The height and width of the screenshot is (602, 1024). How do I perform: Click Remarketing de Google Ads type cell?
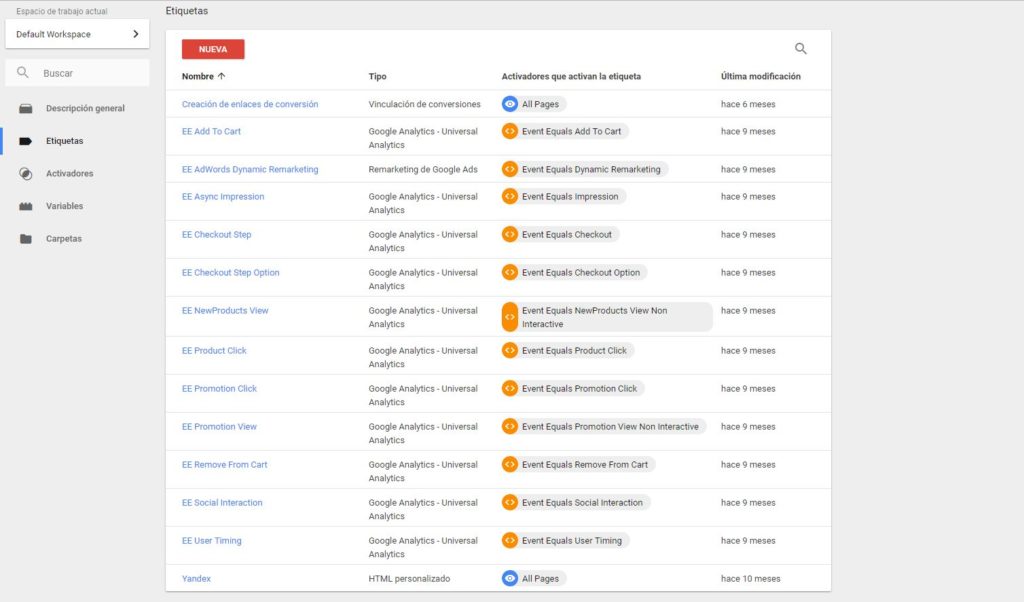point(423,169)
